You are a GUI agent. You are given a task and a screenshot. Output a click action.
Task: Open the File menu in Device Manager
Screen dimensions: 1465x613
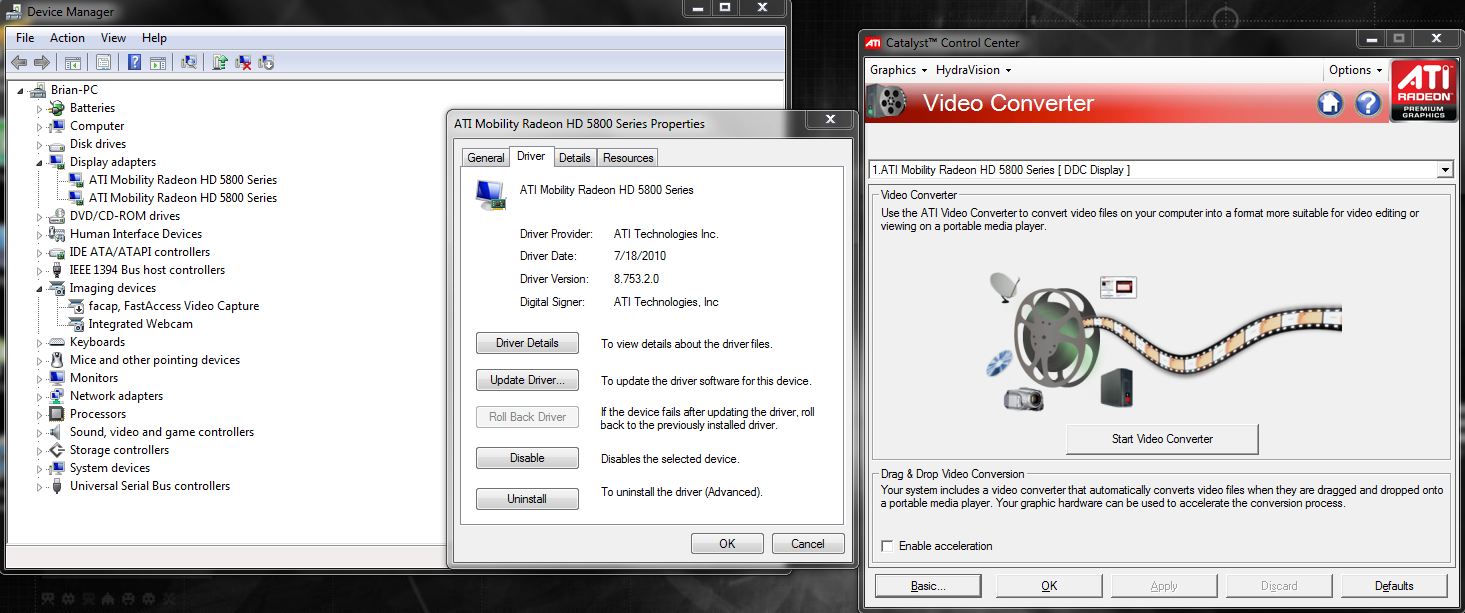click(25, 38)
